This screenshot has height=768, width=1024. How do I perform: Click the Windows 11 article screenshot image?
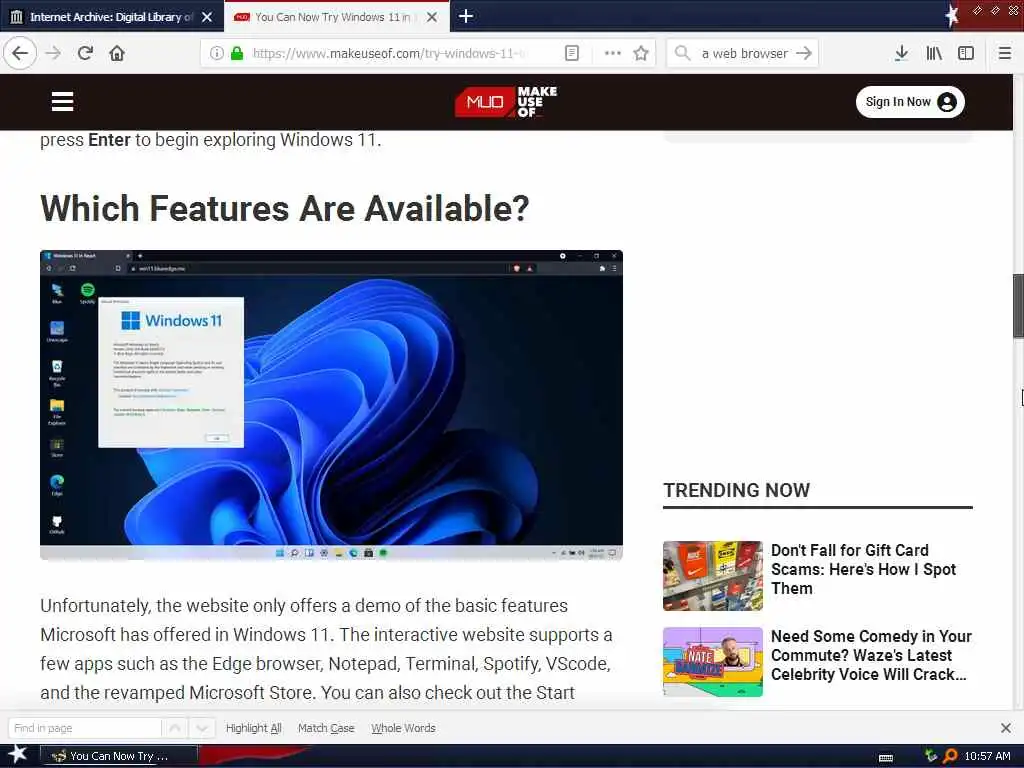(x=331, y=404)
